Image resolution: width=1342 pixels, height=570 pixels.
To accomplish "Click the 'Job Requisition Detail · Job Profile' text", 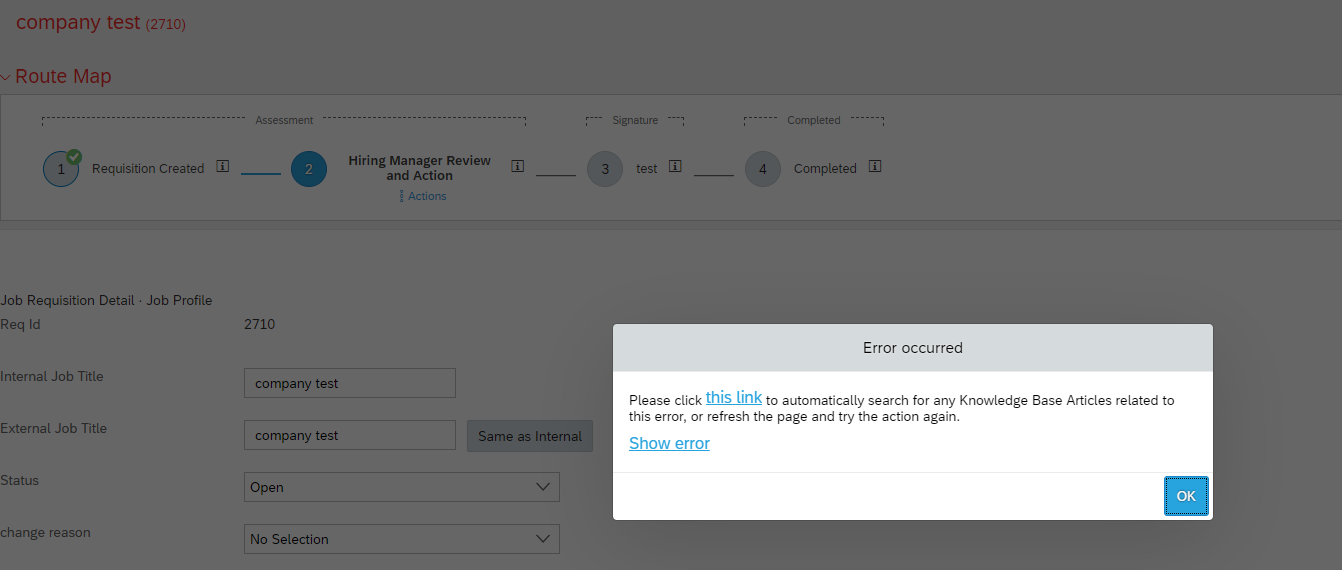I will (x=106, y=300).
